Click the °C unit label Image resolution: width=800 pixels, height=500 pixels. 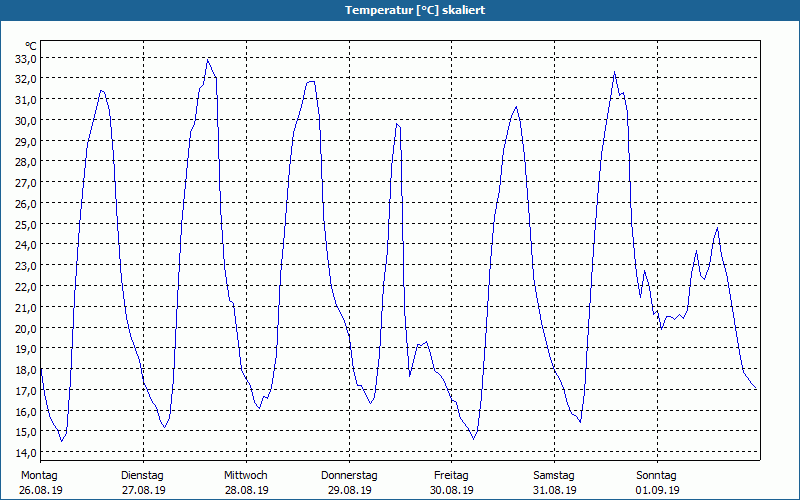[x=31, y=47]
